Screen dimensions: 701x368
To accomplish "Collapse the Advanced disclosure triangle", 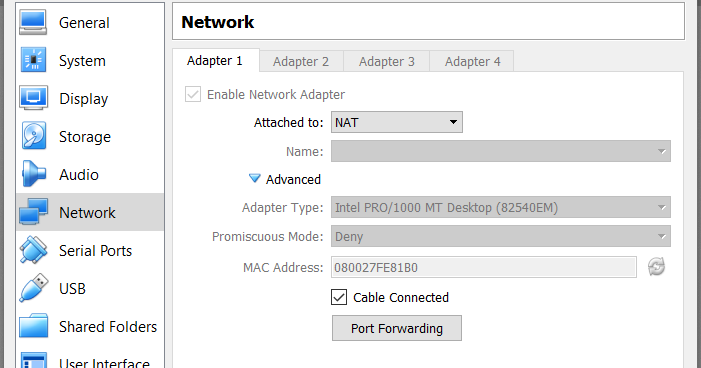I will tap(254, 179).
